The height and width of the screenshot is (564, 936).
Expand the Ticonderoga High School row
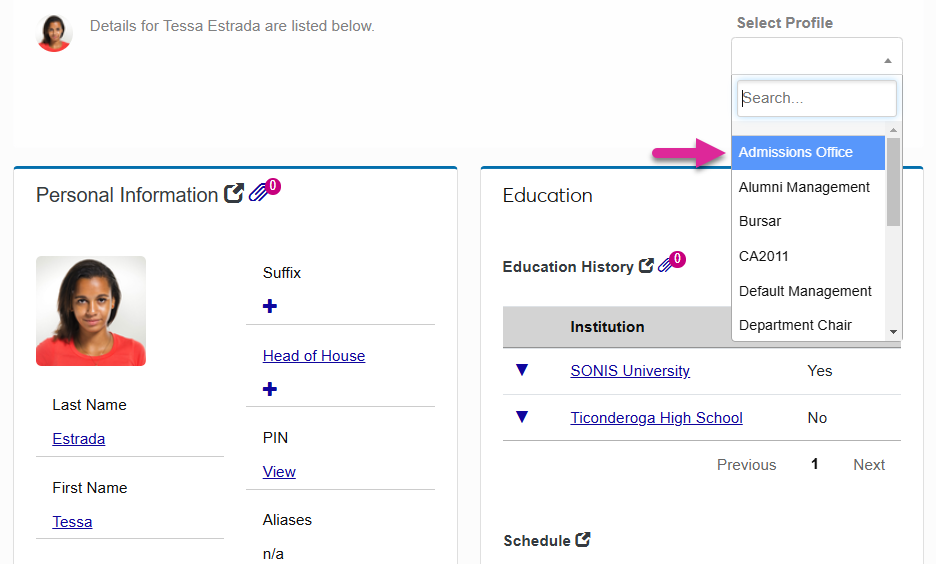pos(521,417)
